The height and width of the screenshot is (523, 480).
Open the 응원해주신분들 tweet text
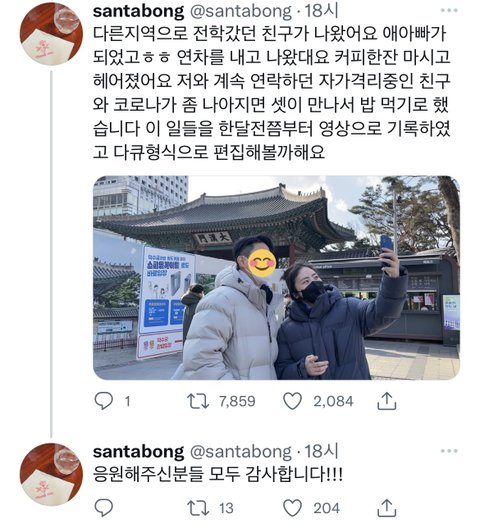[218, 474]
